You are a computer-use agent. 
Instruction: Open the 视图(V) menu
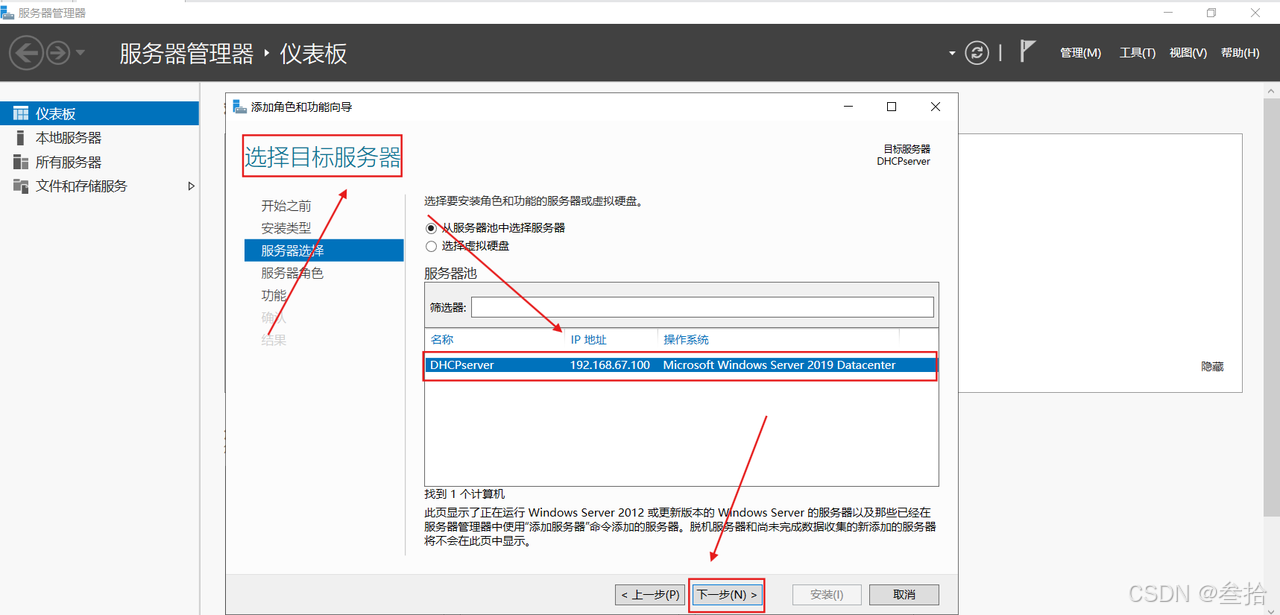click(x=1188, y=53)
